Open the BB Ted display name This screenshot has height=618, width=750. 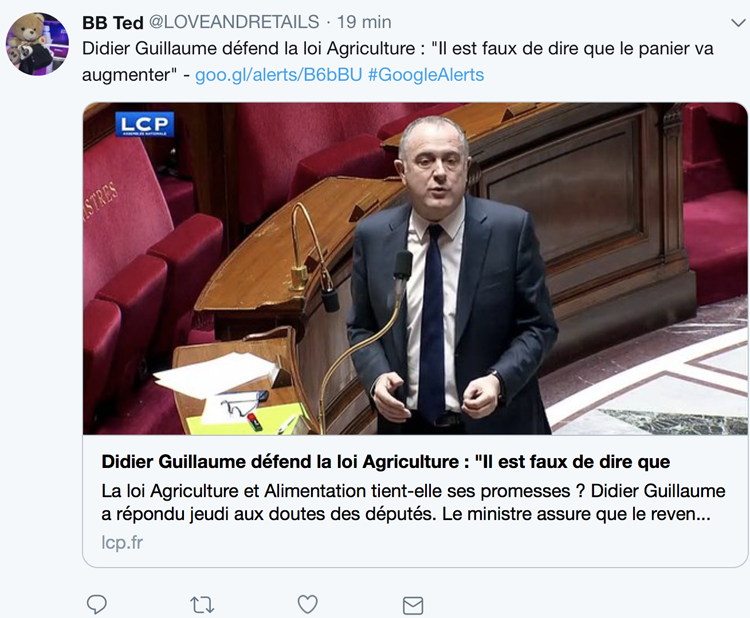tap(112, 22)
